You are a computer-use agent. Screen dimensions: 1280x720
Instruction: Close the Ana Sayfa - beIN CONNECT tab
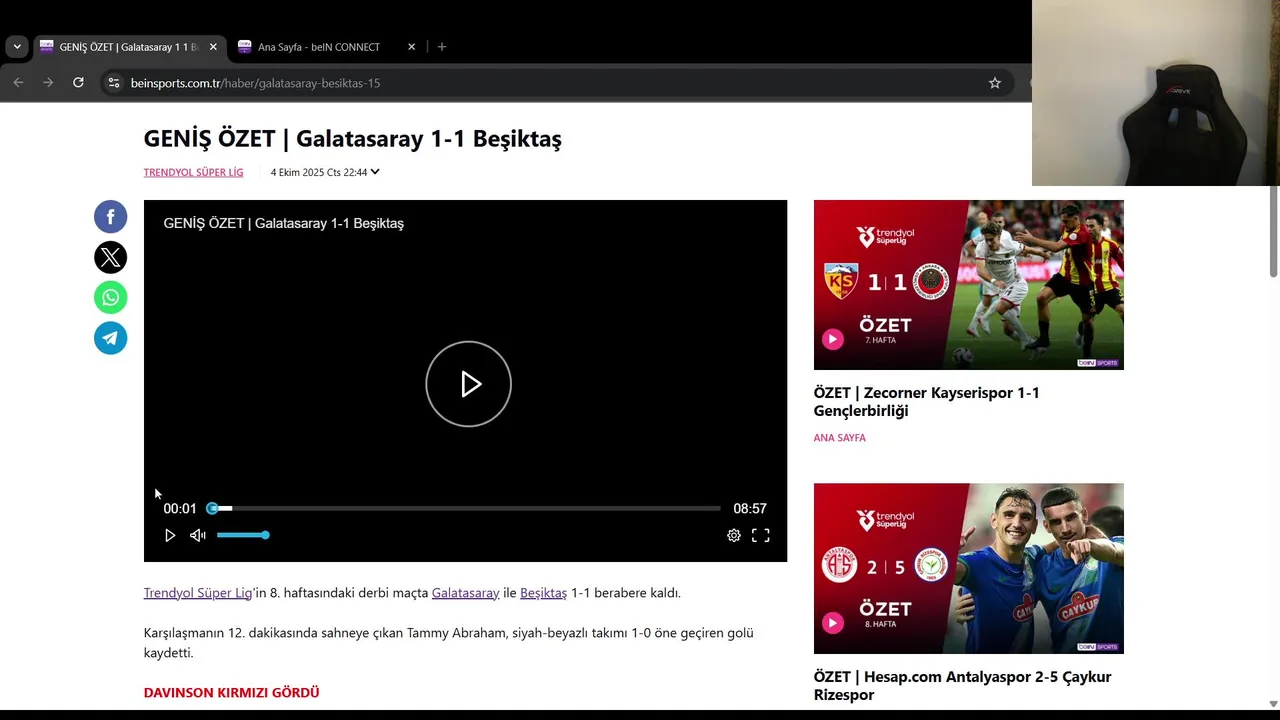(411, 47)
